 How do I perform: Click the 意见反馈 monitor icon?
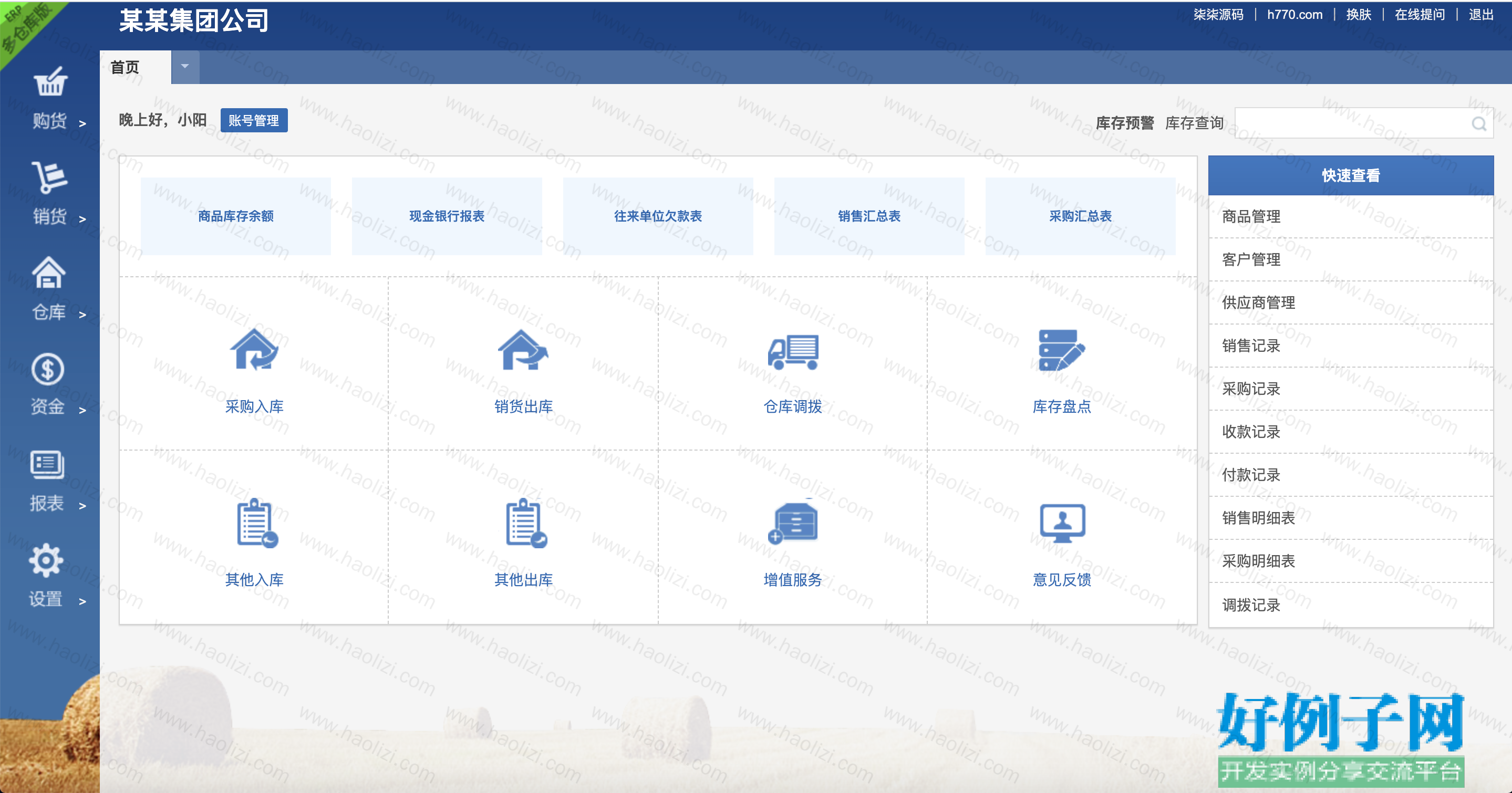pos(1062,523)
